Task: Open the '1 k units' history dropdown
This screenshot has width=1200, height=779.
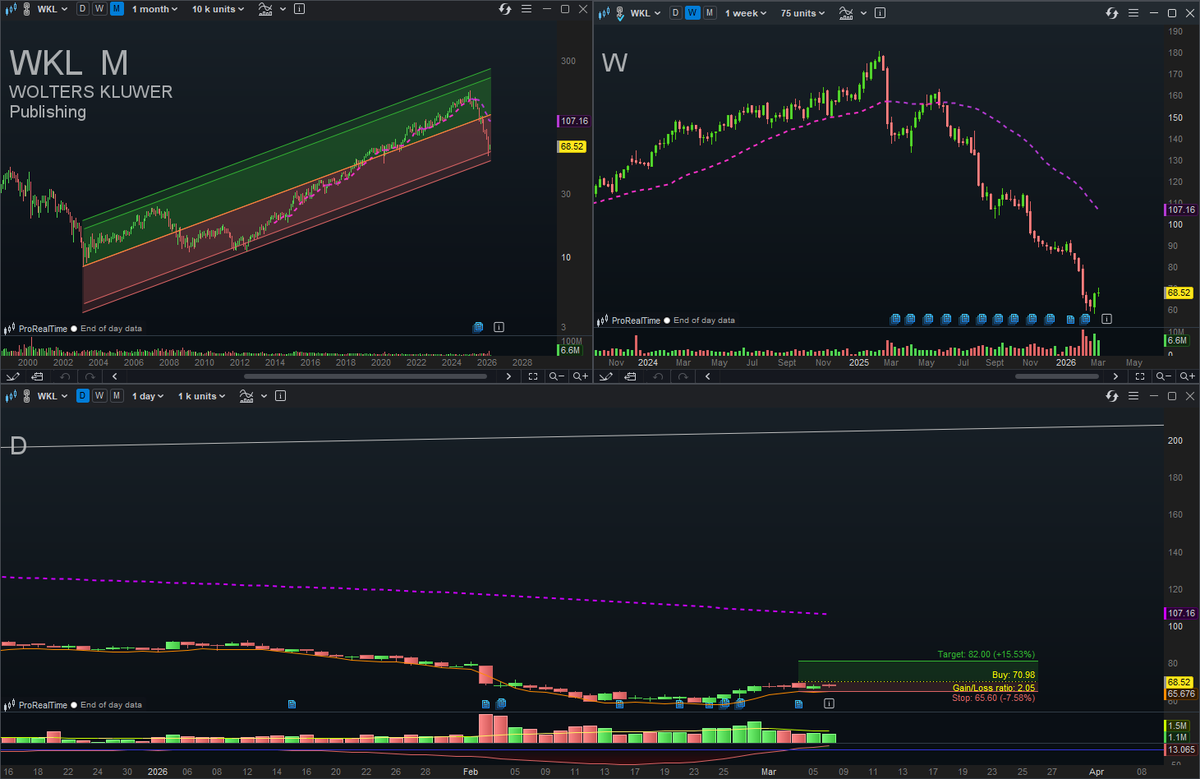Action: coord(201,396)
